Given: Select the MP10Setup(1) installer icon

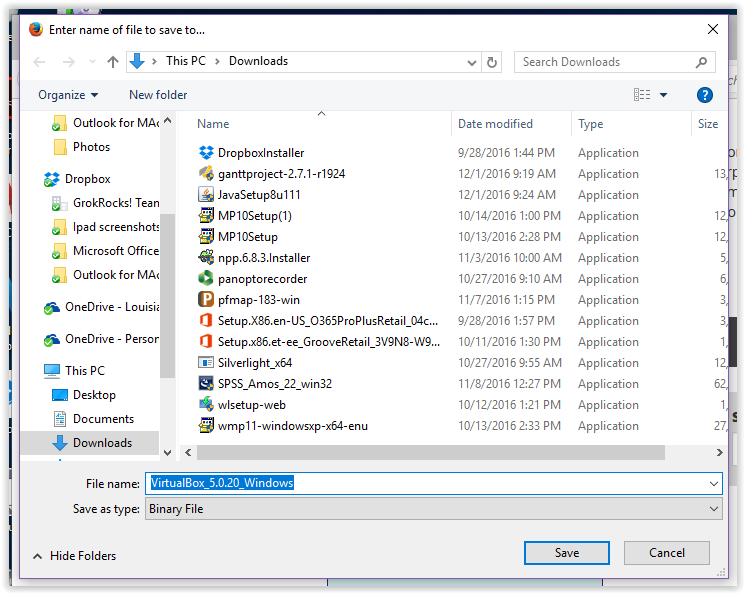Looking at the screenshot, I should 206,215.
